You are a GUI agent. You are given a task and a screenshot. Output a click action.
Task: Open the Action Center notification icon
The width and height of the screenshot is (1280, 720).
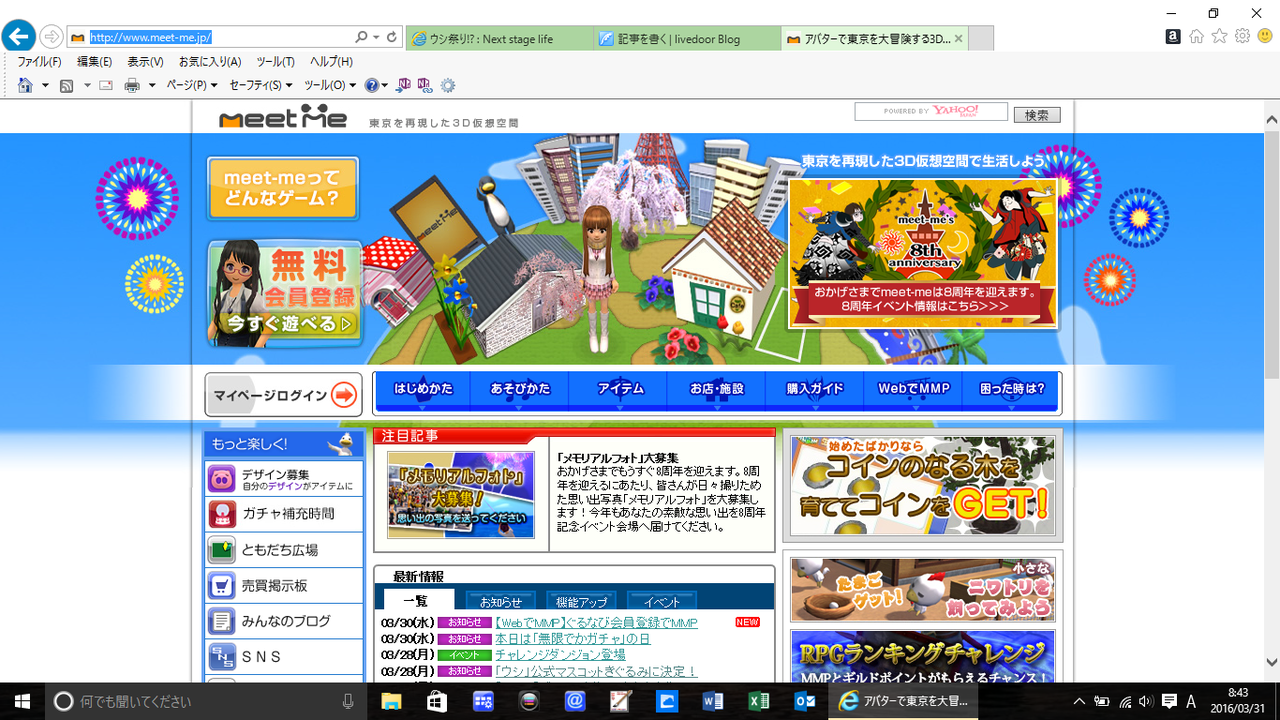(1167, 702)
